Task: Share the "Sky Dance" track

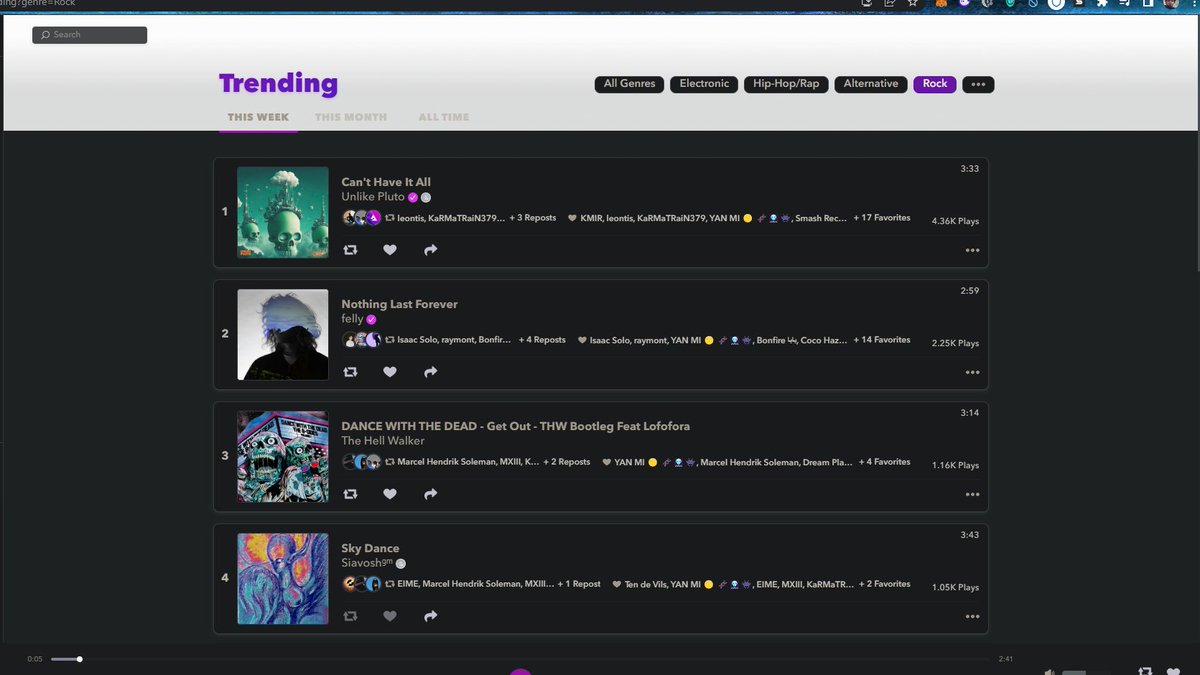Action: [x=430, y=616]
